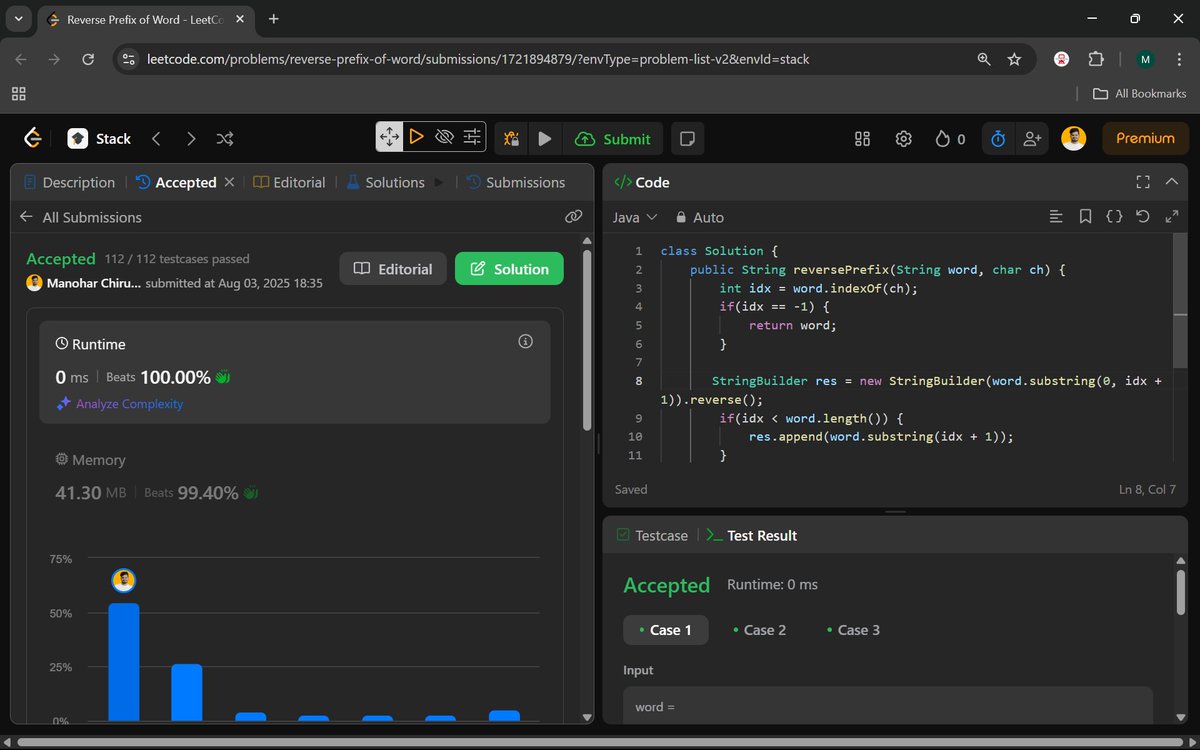Viewport: 1200px width, 750px height.
Task: Select Case 2
Action: 759,630
